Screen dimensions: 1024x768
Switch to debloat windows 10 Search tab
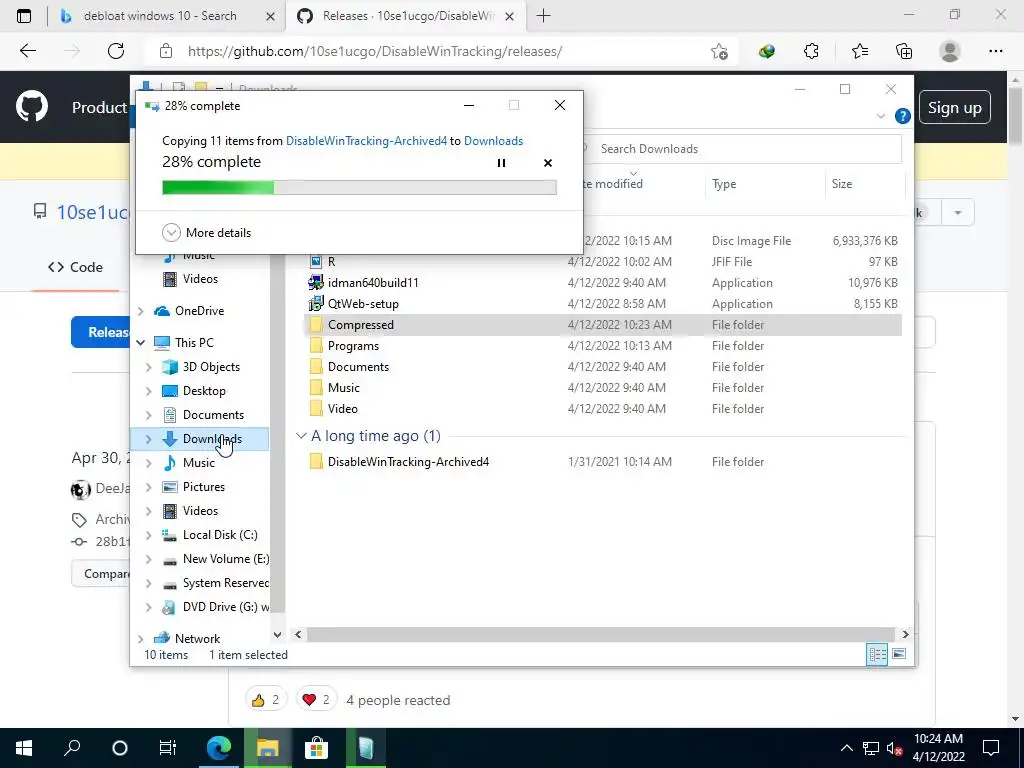[x=159, y=16]
